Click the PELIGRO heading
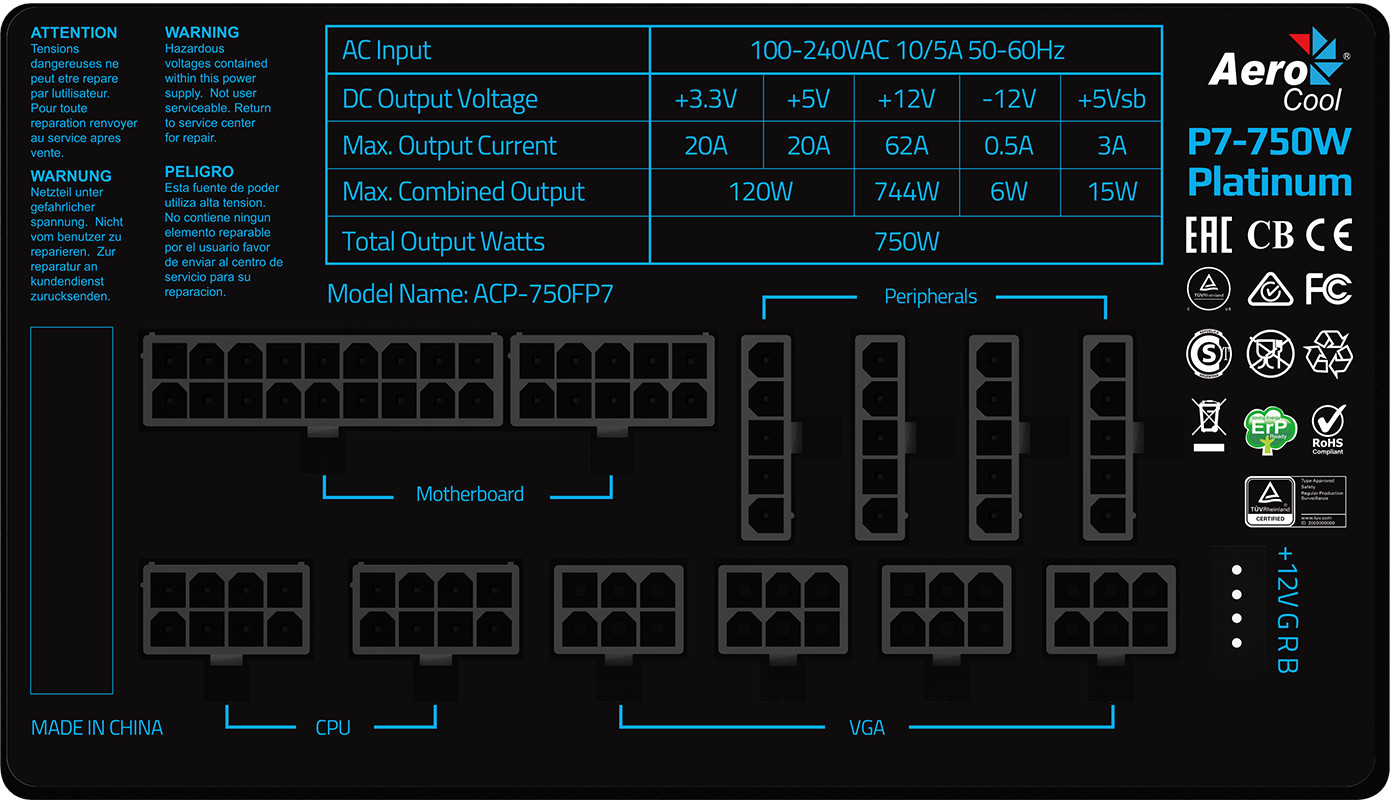The width and height of the screenshot is (1390, 800). [x=199, y=172]
